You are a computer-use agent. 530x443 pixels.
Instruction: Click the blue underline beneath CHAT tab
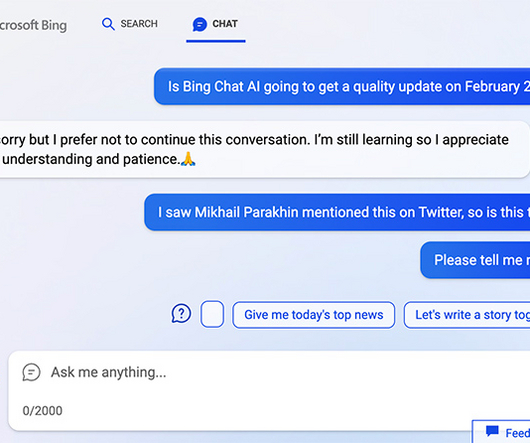tap(216, 41)
